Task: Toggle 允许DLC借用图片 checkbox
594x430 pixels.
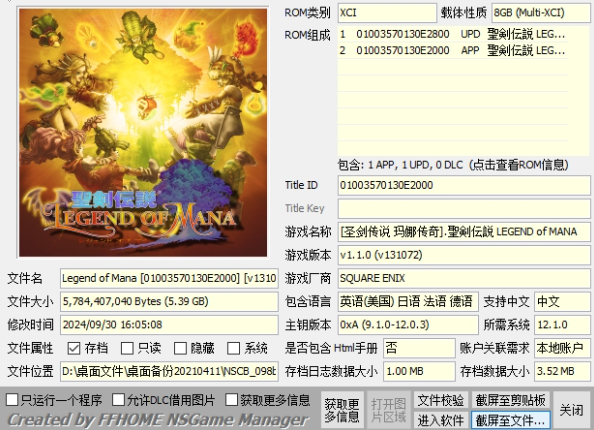Action: 118,399
